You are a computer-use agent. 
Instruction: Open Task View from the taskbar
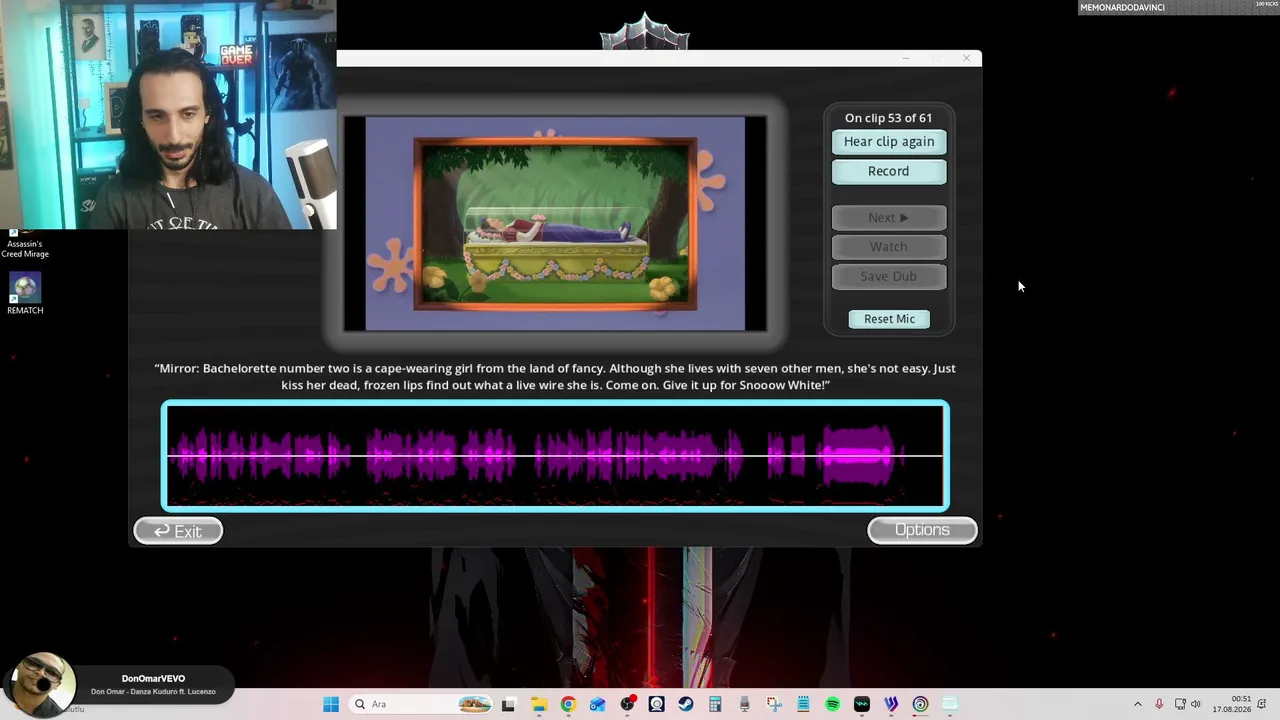(x=509, y=704)
